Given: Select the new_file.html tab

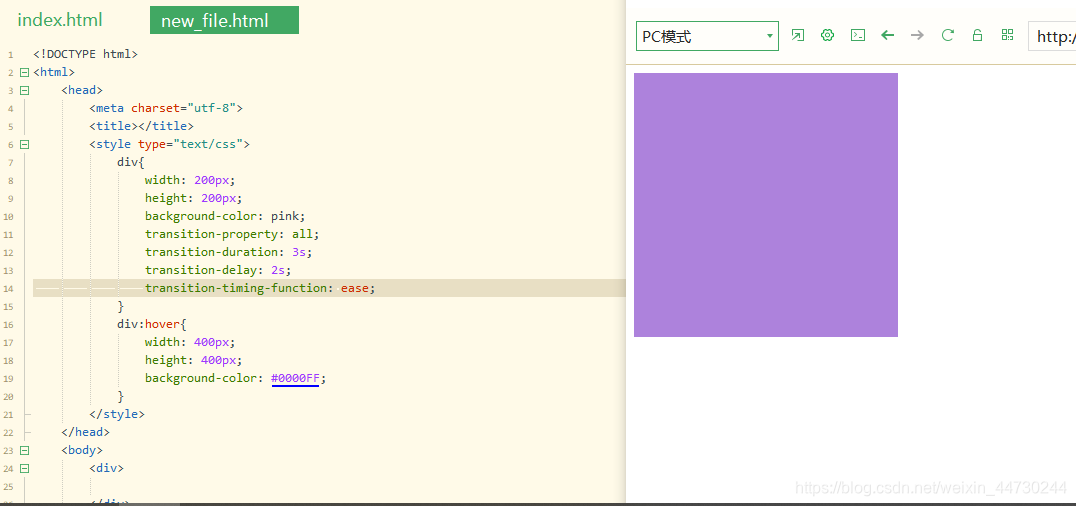Looking at the screenshot, I should 224,20.
